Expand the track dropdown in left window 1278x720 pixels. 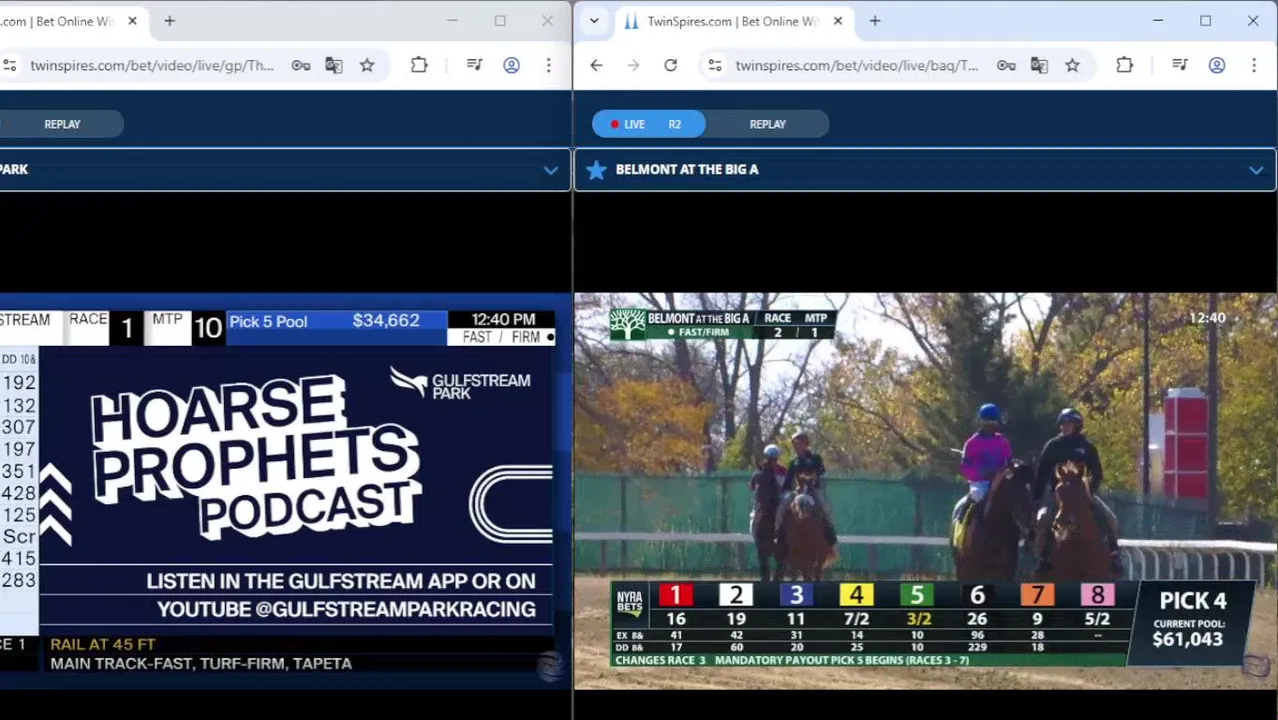point(551,170)
